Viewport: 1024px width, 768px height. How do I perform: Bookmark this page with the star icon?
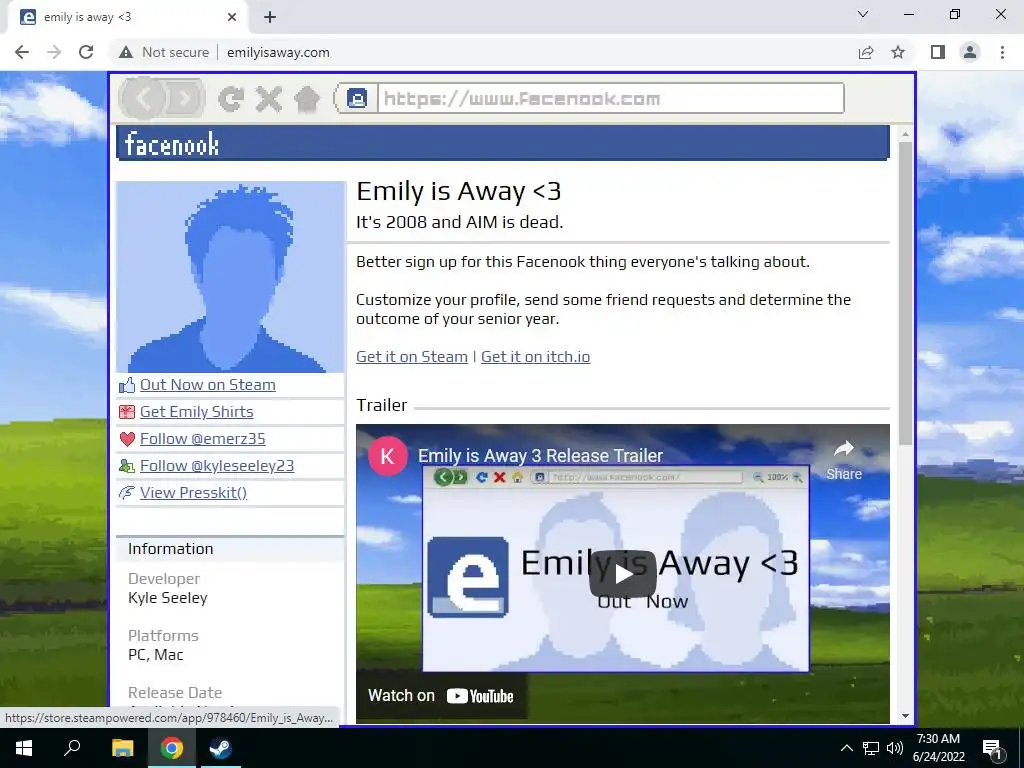(898, 52)
